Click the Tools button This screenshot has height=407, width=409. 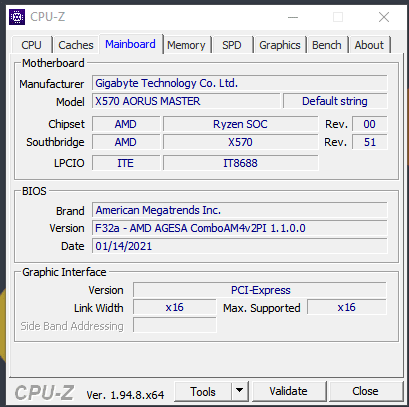tap(203, 392)
